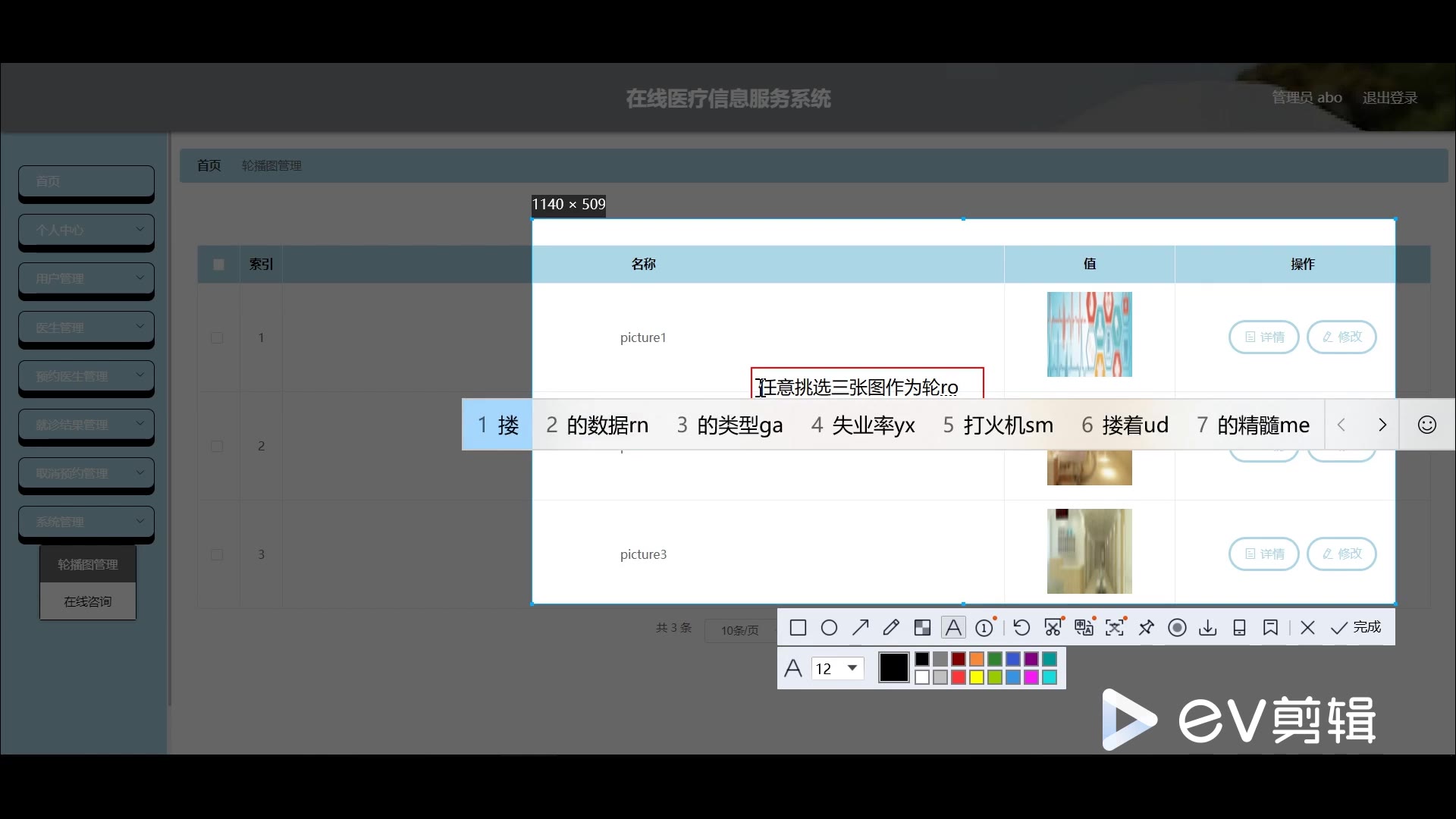Image resolution: width=1456 pixels, height=819 pixels.
Task: Click 完成 to finish screenshot
Action: click(x=1356, y=628)
